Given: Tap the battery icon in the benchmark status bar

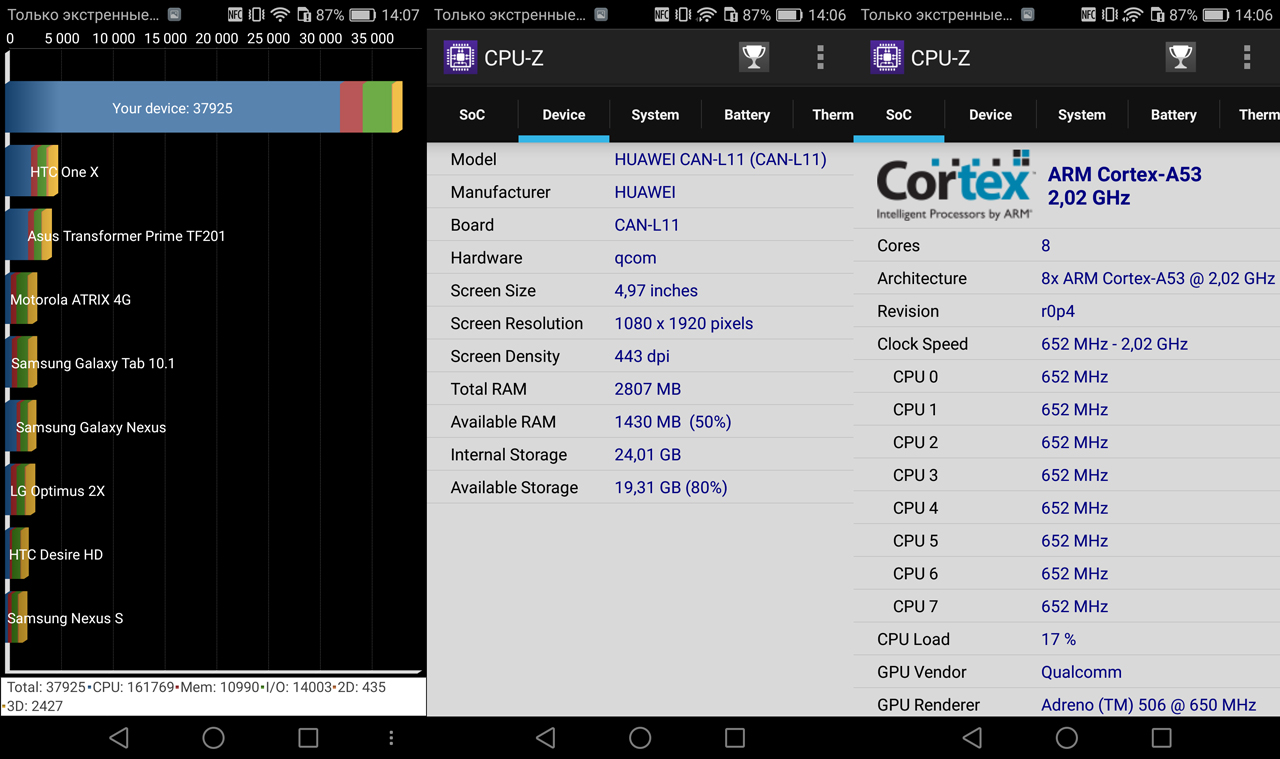Looking at the screenshot, I should coord(362,15).
